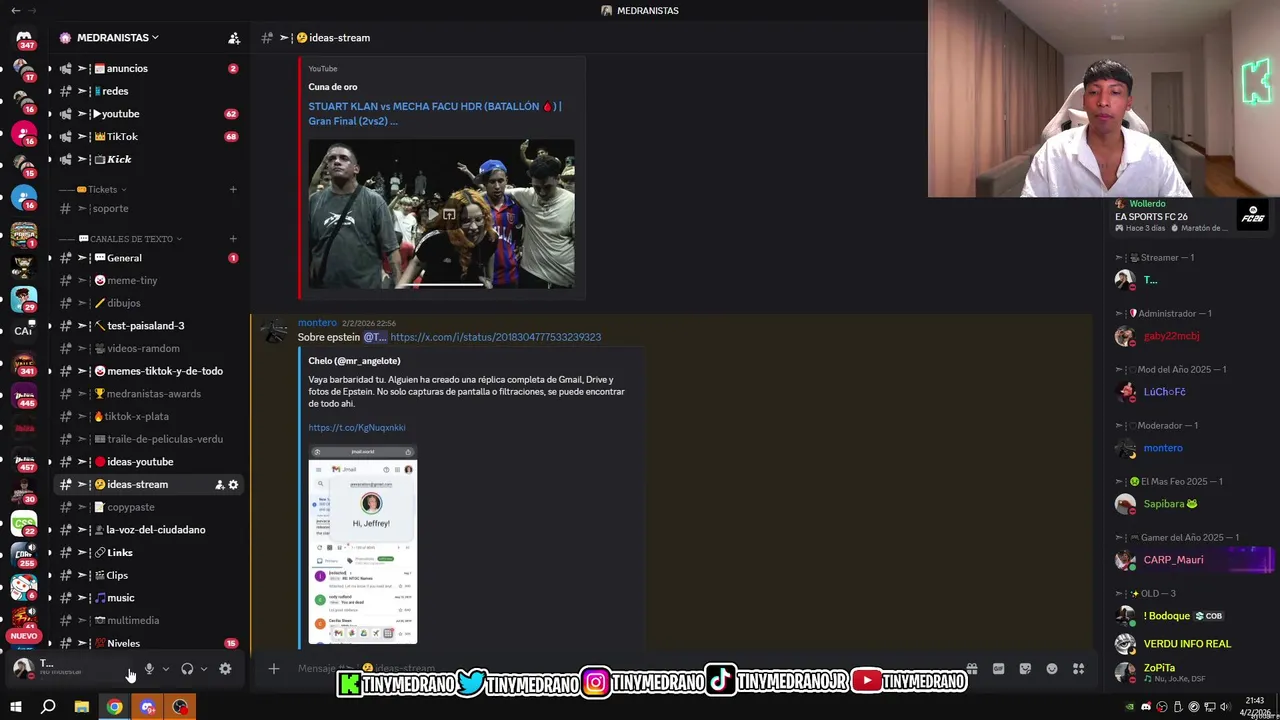Switch to OBS Studio taskbar icon
1280x720 pixels.
180,707
